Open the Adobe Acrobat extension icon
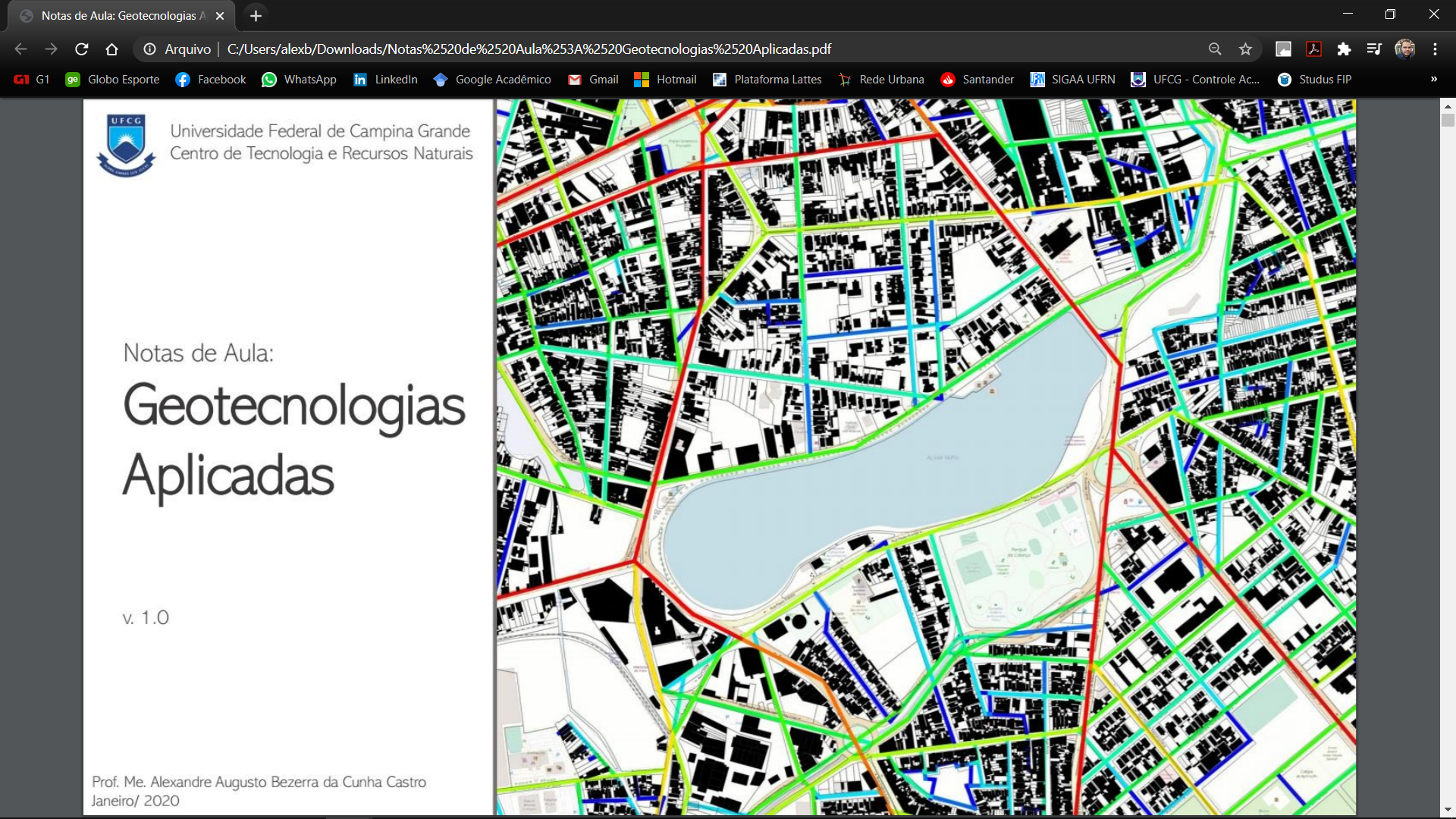This screenshot has width=1456, height=819. click(x=1313, y=48)
